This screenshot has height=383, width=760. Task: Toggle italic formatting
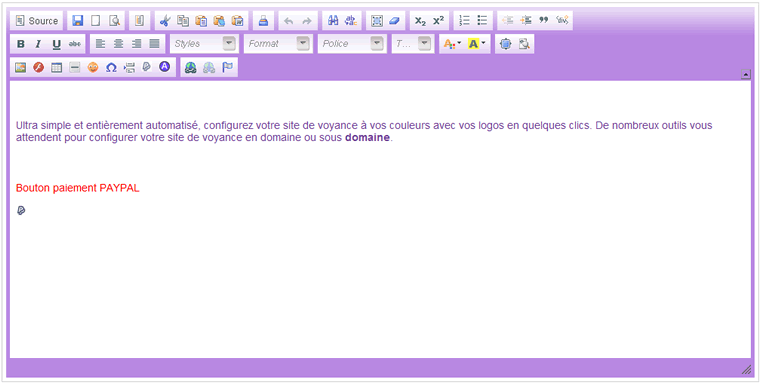(38, 44)
